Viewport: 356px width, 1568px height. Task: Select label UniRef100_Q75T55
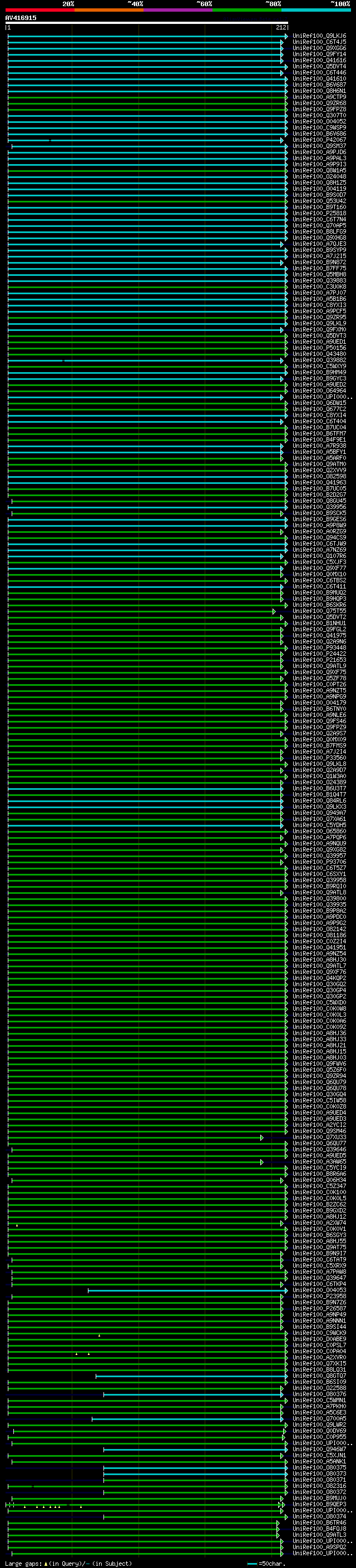click(319, 611)
